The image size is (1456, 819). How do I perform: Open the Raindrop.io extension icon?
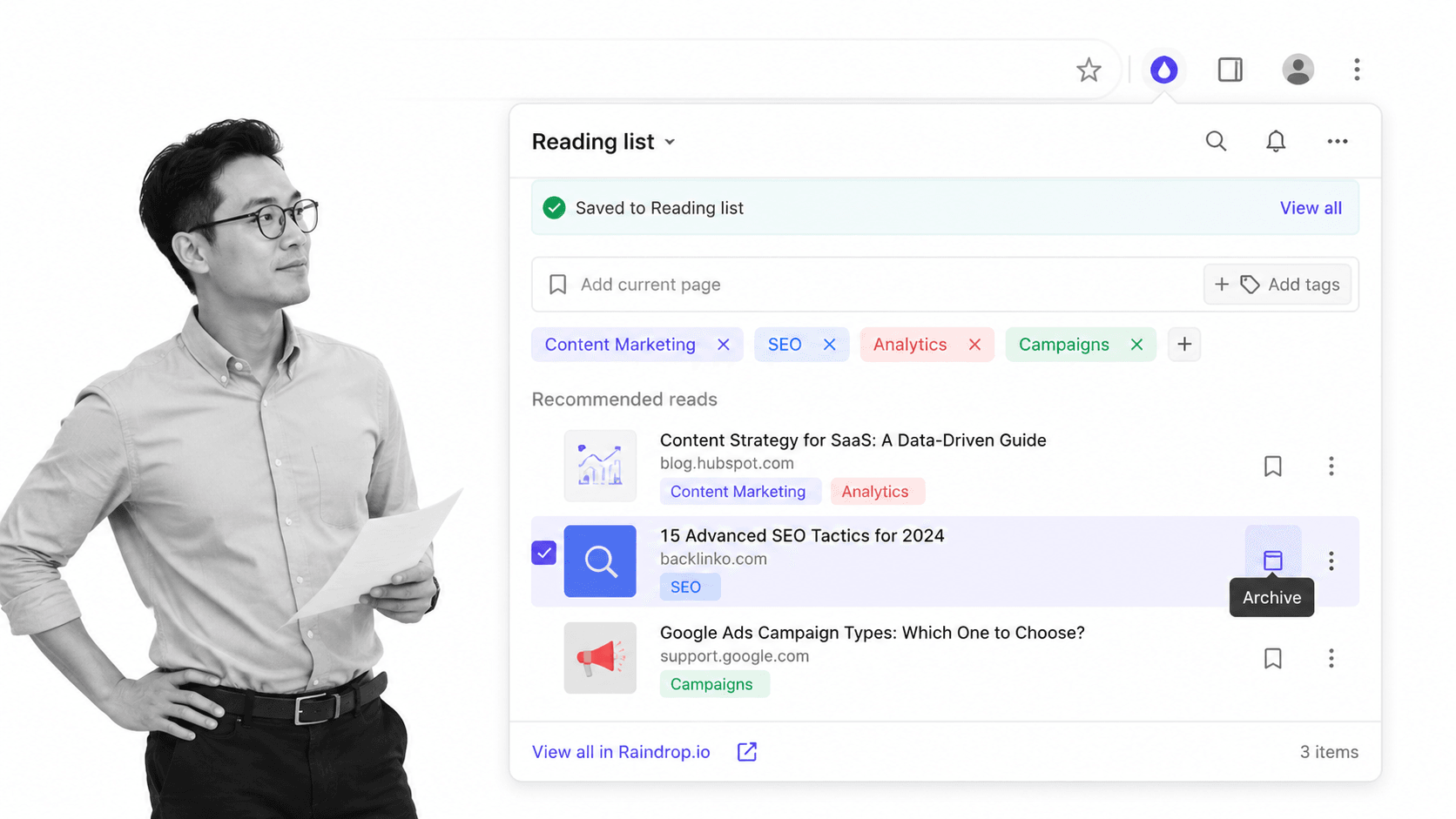[1164, 70]
